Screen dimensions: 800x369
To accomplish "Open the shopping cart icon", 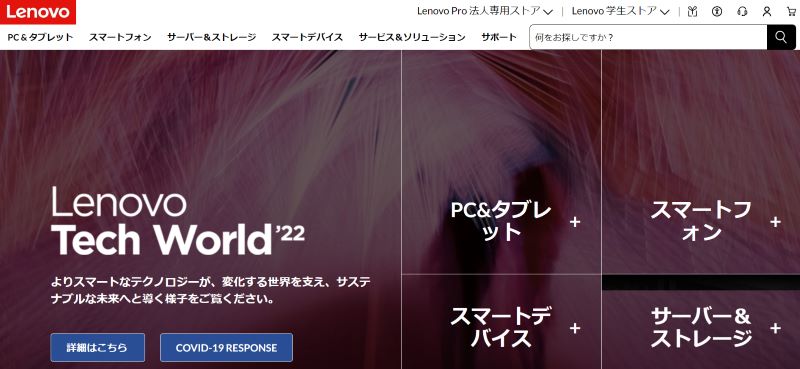I will pos(791,11).
